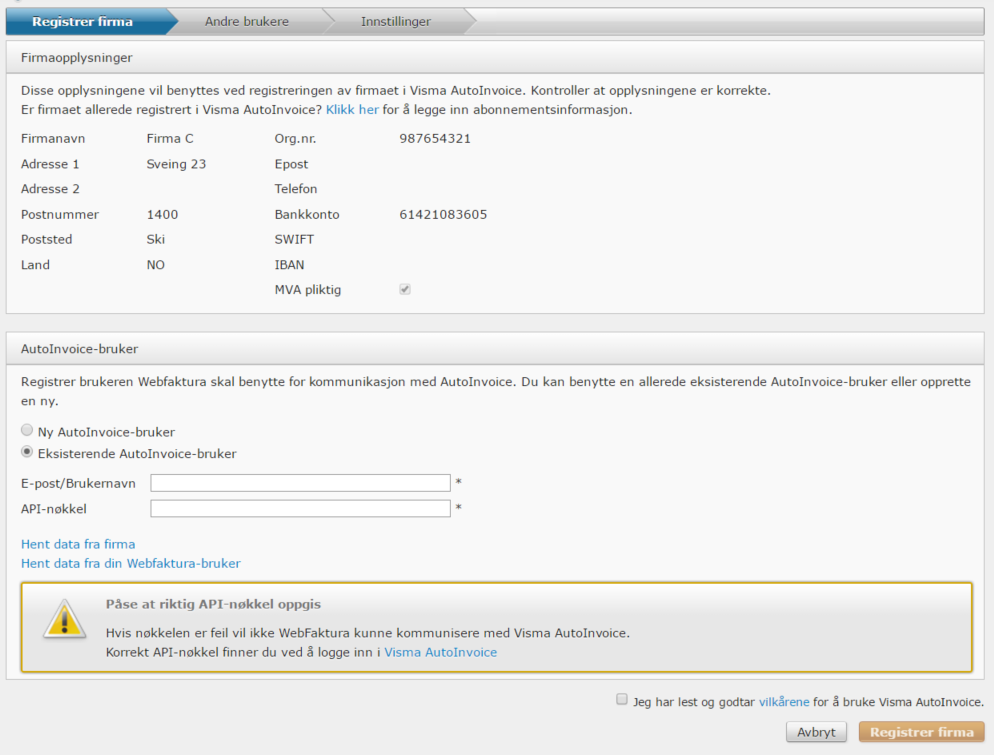Click the 'IBAN' field label
Image resolution: width=994 pixels, height=755 pixels.
coord(289,265)
